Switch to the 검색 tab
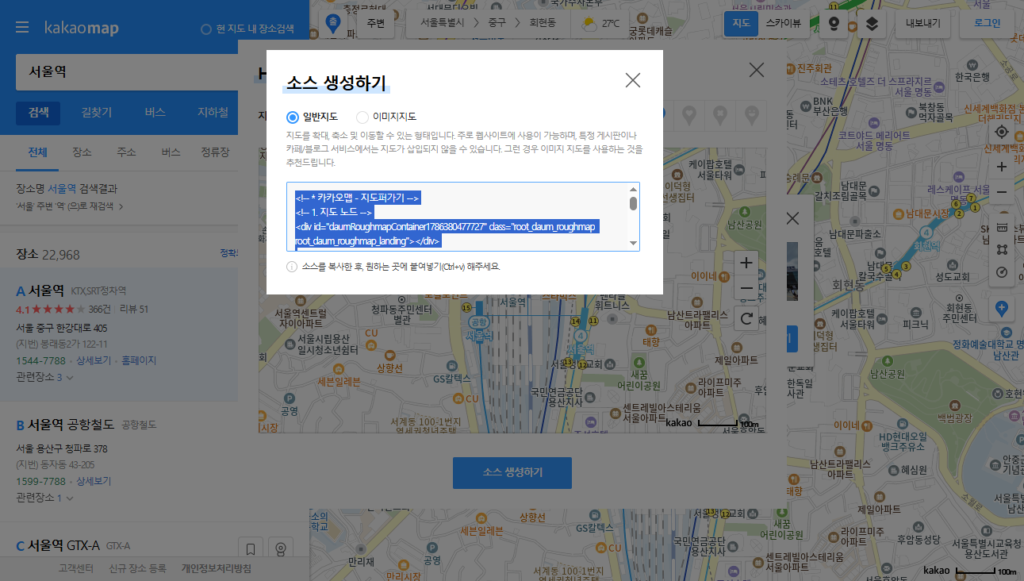 [x=38, y=112]
